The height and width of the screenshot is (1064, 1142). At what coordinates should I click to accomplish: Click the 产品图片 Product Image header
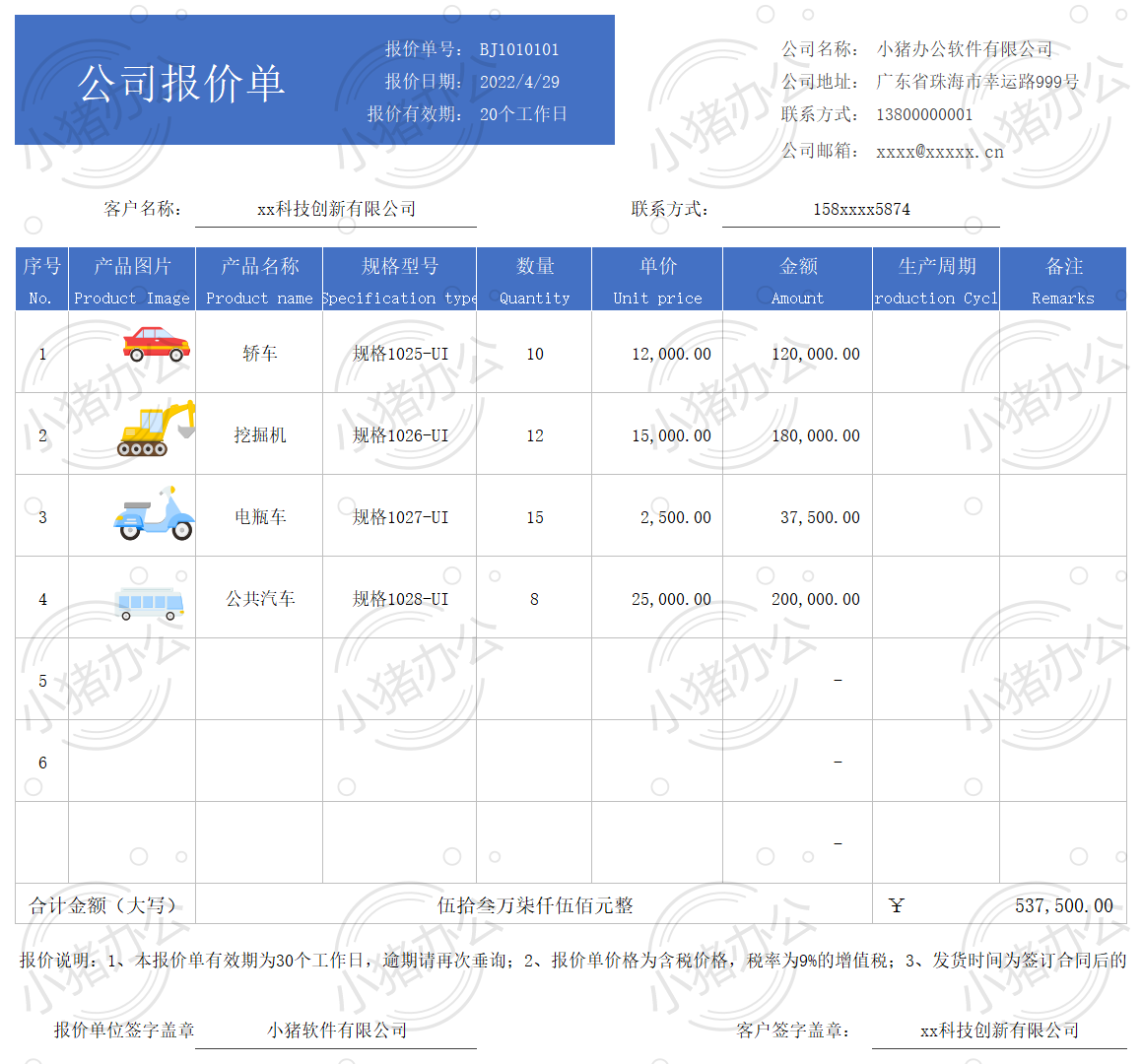click(x=132, y=280)
